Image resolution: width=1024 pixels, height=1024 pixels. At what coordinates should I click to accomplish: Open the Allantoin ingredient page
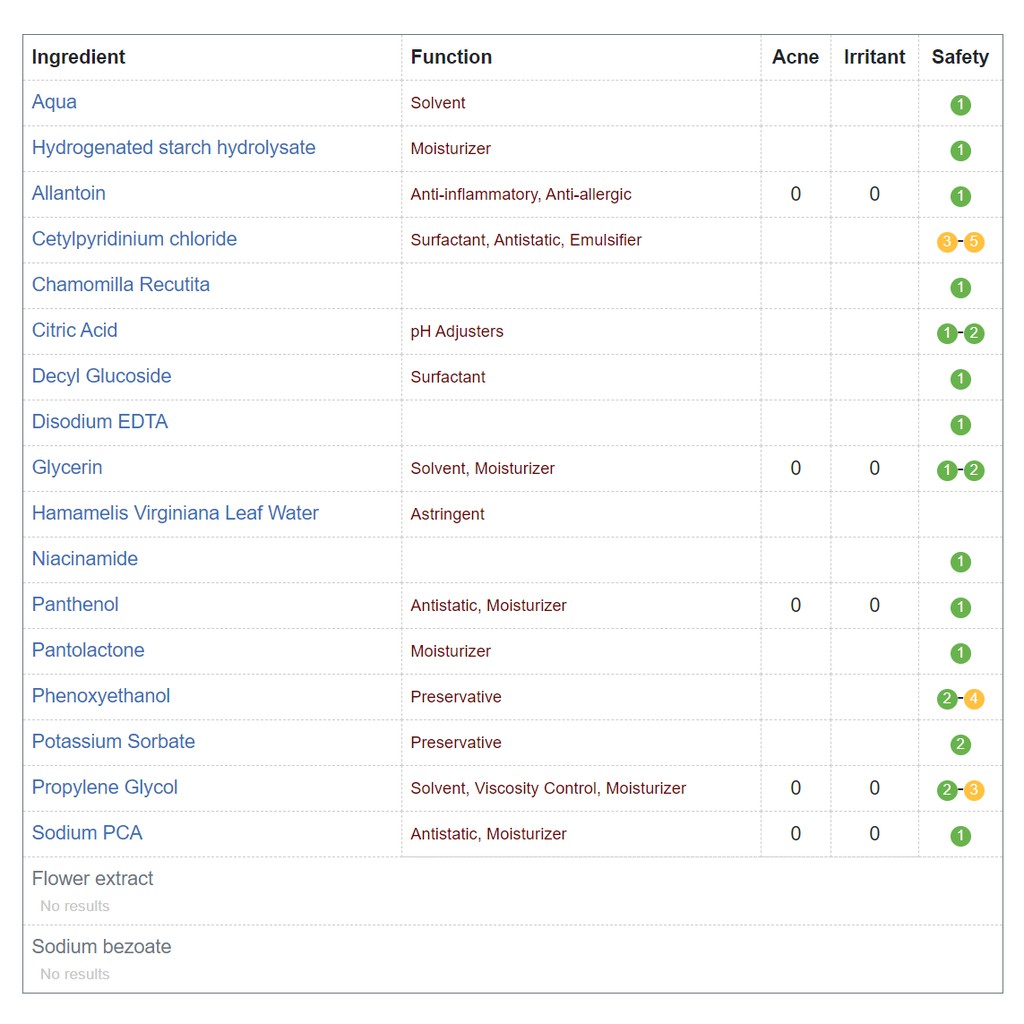point(68,193)
